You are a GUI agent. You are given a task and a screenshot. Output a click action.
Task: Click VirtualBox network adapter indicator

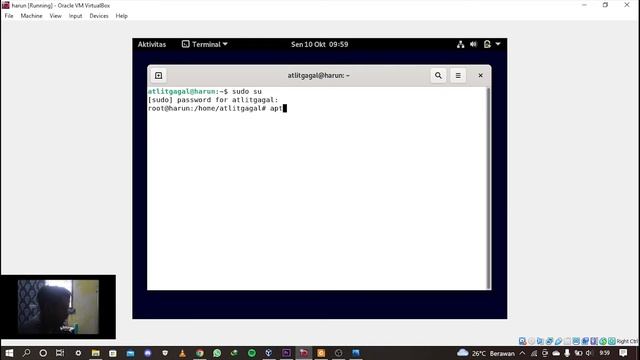click(549, 341)
